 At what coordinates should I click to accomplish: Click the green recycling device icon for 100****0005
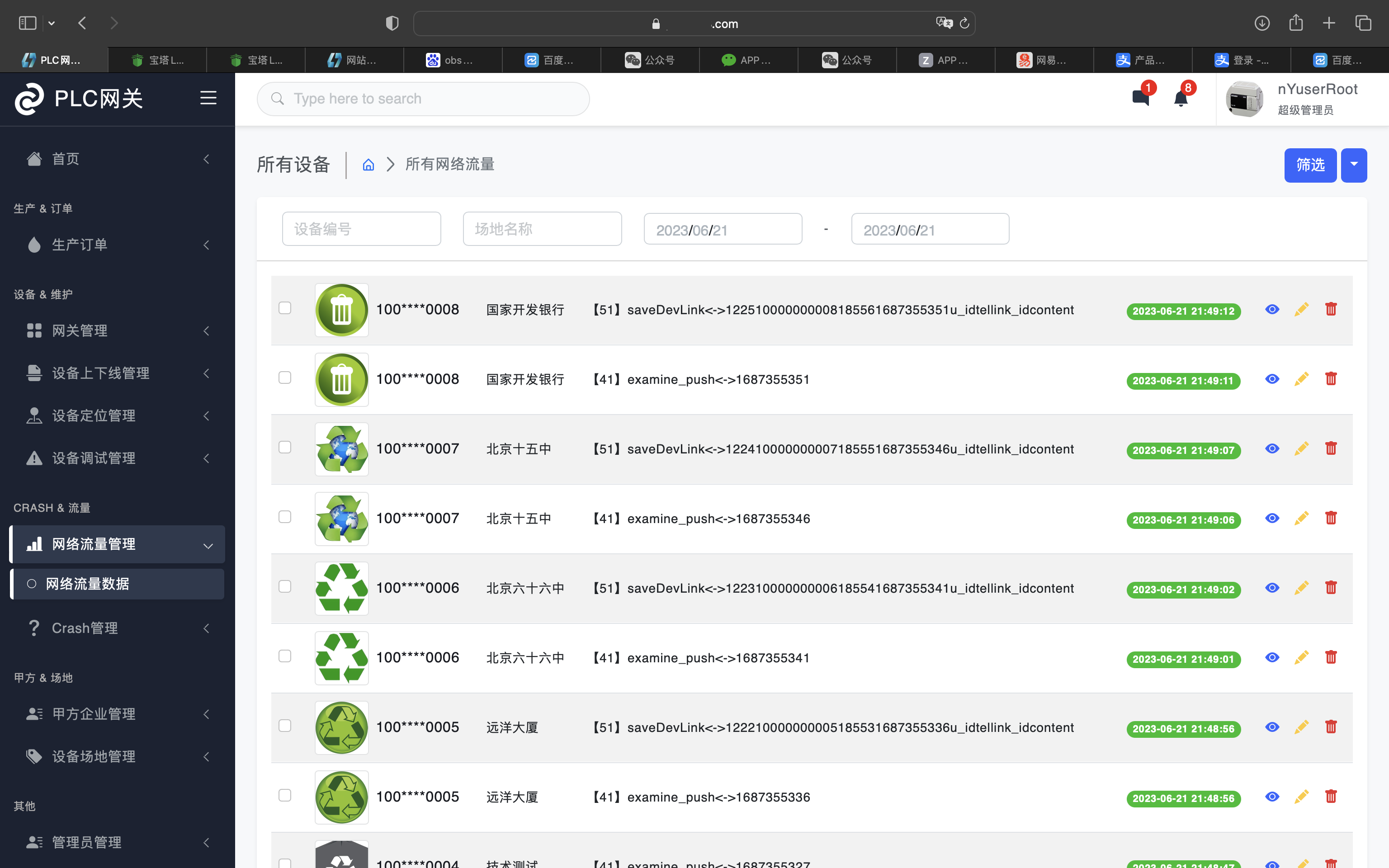pyautogui.click(x=341, y=726)
